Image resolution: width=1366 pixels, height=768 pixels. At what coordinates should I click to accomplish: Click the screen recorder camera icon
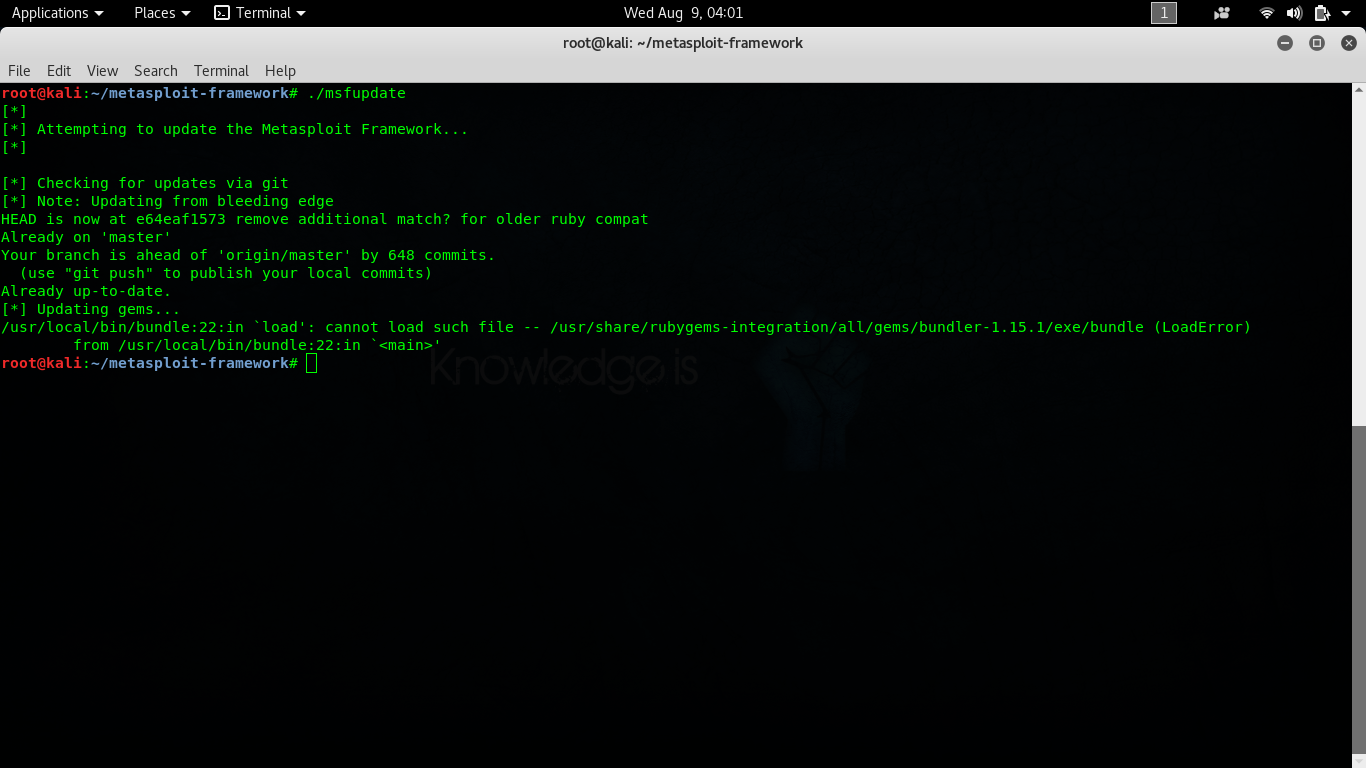click(1221, 13)
